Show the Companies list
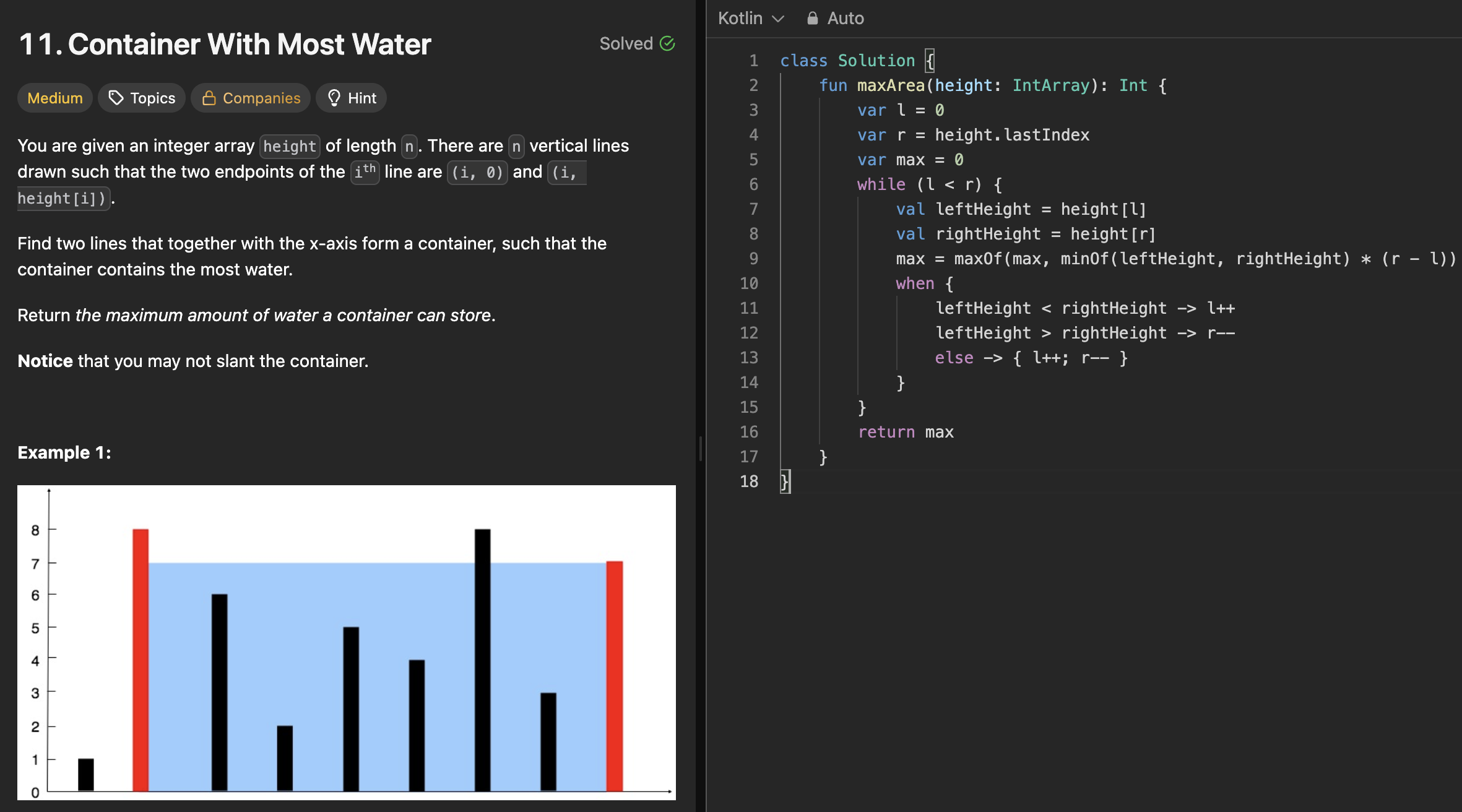This screenshot has width=1462, height=812. point(251,98)
